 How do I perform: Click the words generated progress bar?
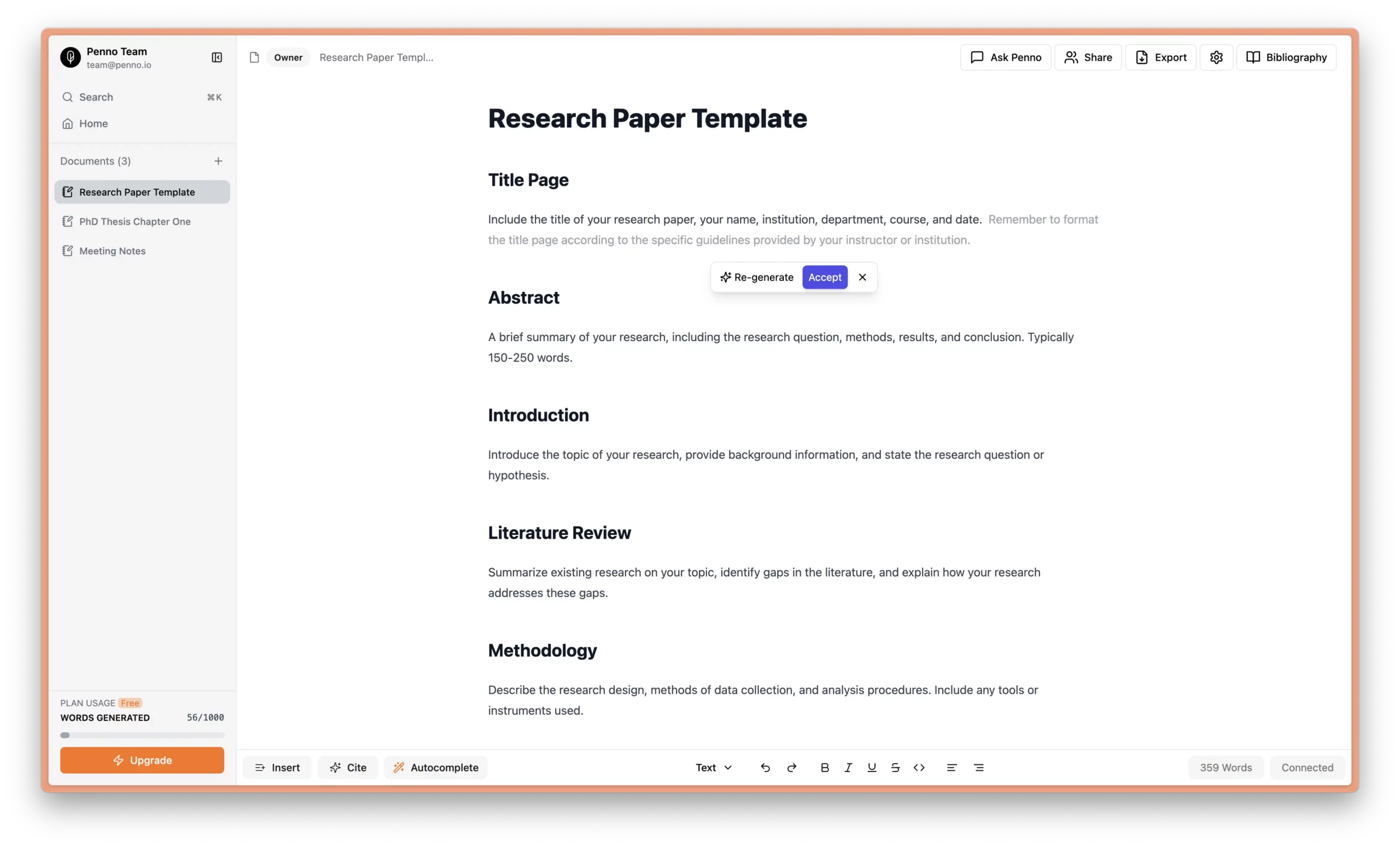[142, 735]
